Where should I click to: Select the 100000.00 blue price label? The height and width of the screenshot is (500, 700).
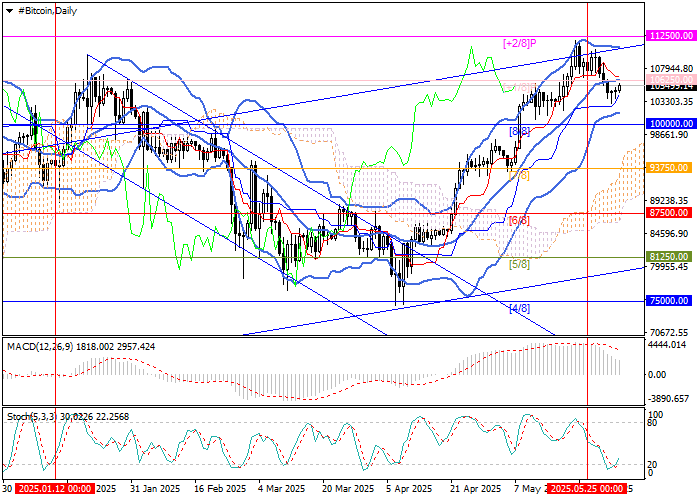(x=671, y=124)
